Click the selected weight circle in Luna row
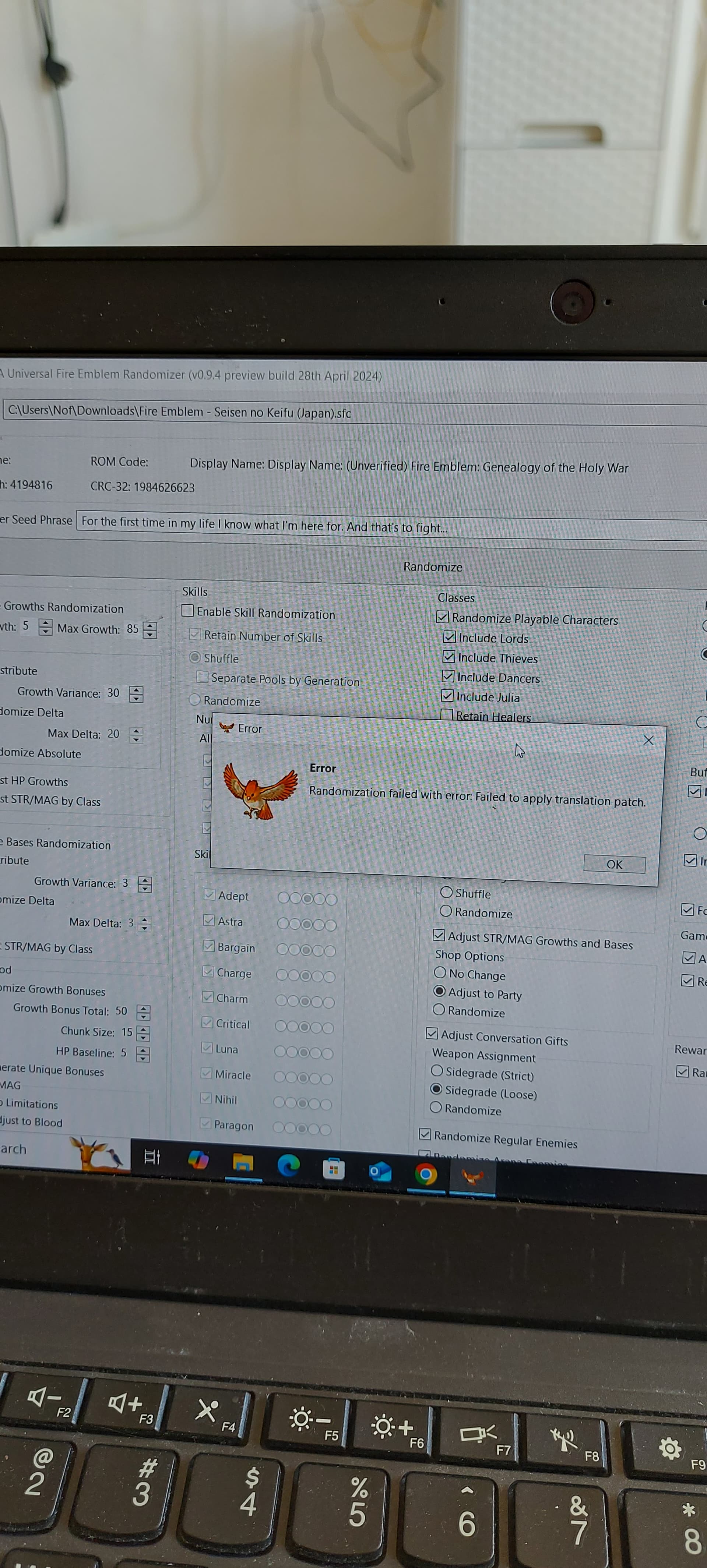Viewport: 707px width, 1568px height. click(x=304, y=1052)
